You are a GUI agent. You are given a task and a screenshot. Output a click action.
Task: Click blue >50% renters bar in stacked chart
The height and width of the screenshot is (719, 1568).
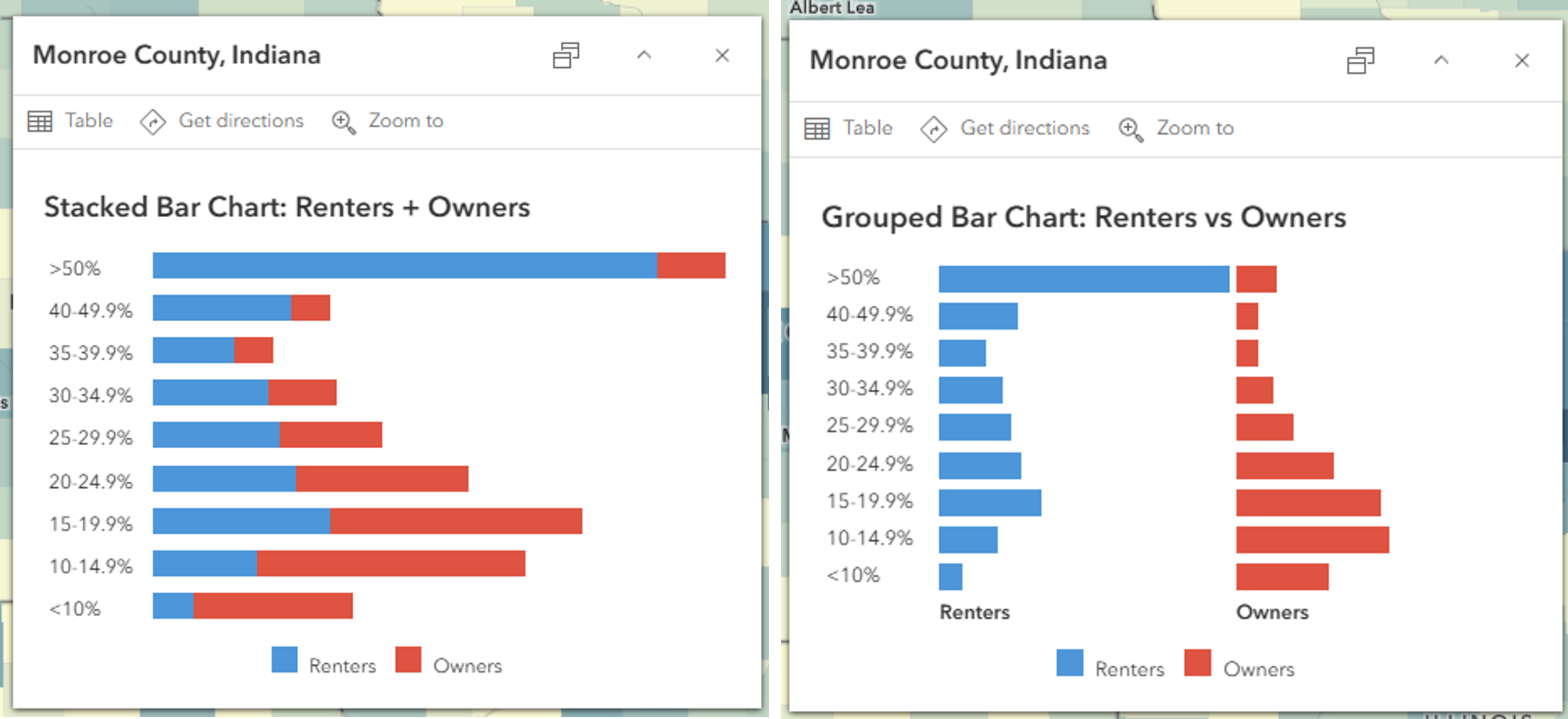coord(404,265)
